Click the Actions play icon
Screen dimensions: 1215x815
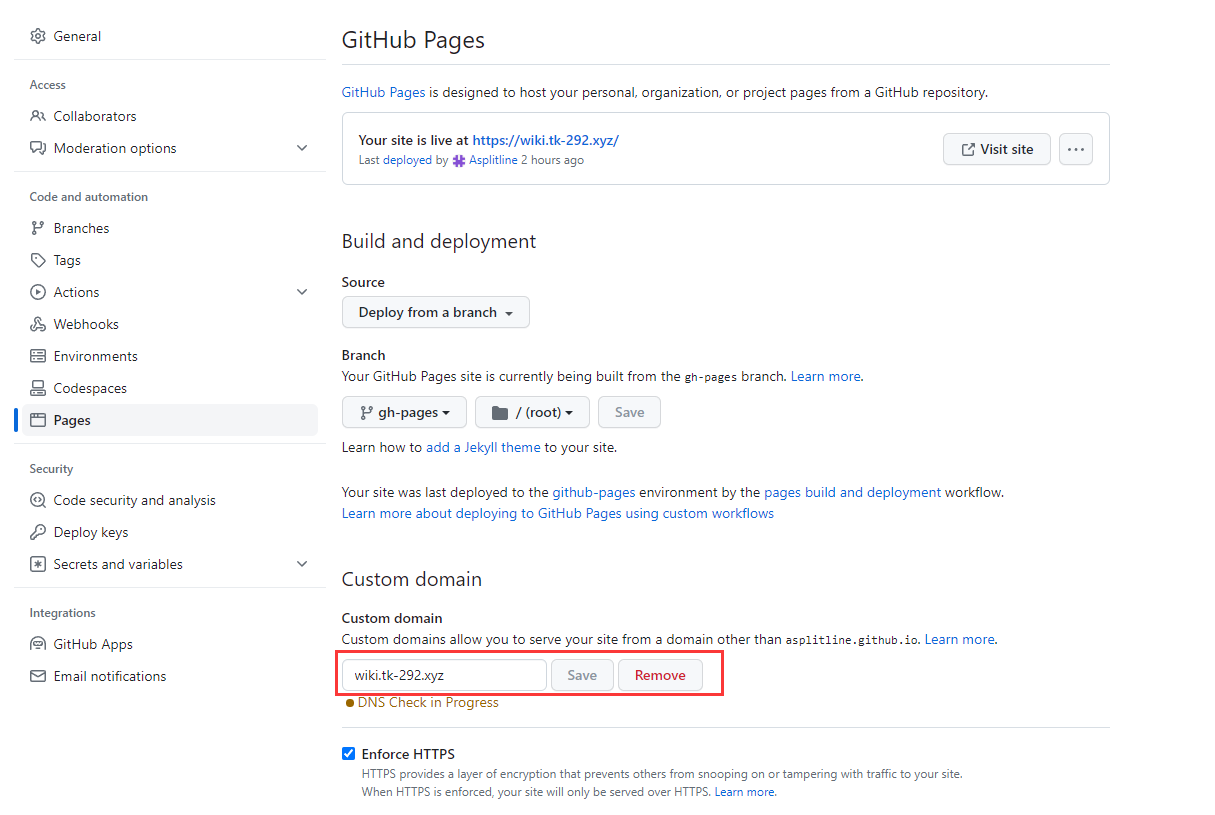[38, 292]
